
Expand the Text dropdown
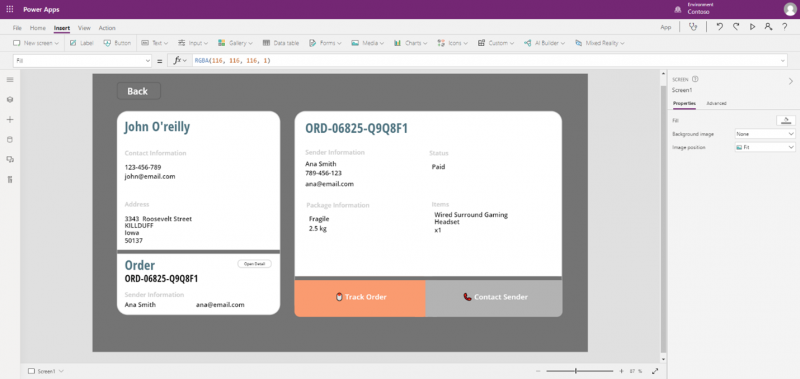point(166,43)
